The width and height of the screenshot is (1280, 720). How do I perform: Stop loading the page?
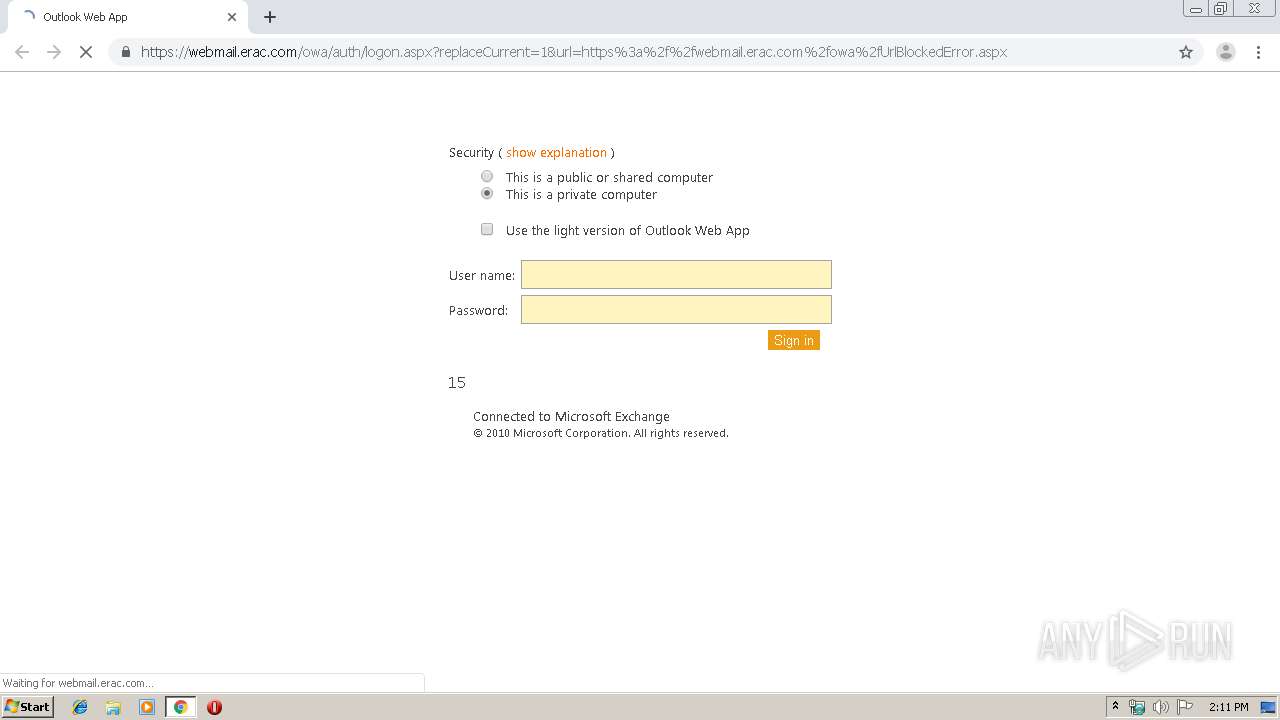click(86, 52)
